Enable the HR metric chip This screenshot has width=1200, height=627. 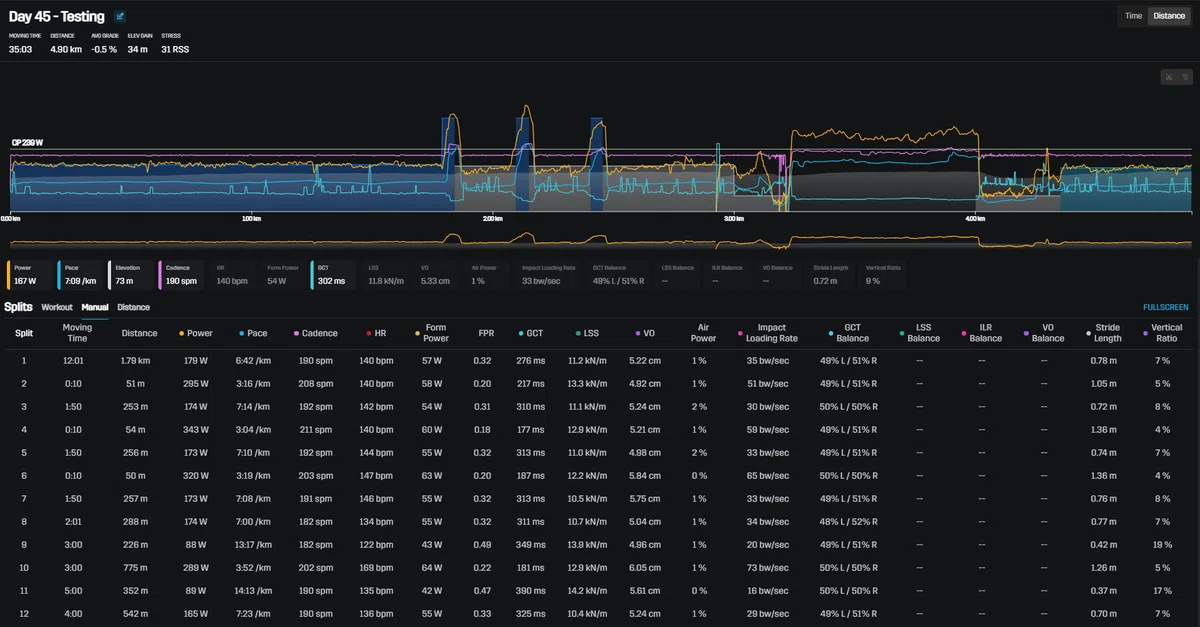pos(232,275)
